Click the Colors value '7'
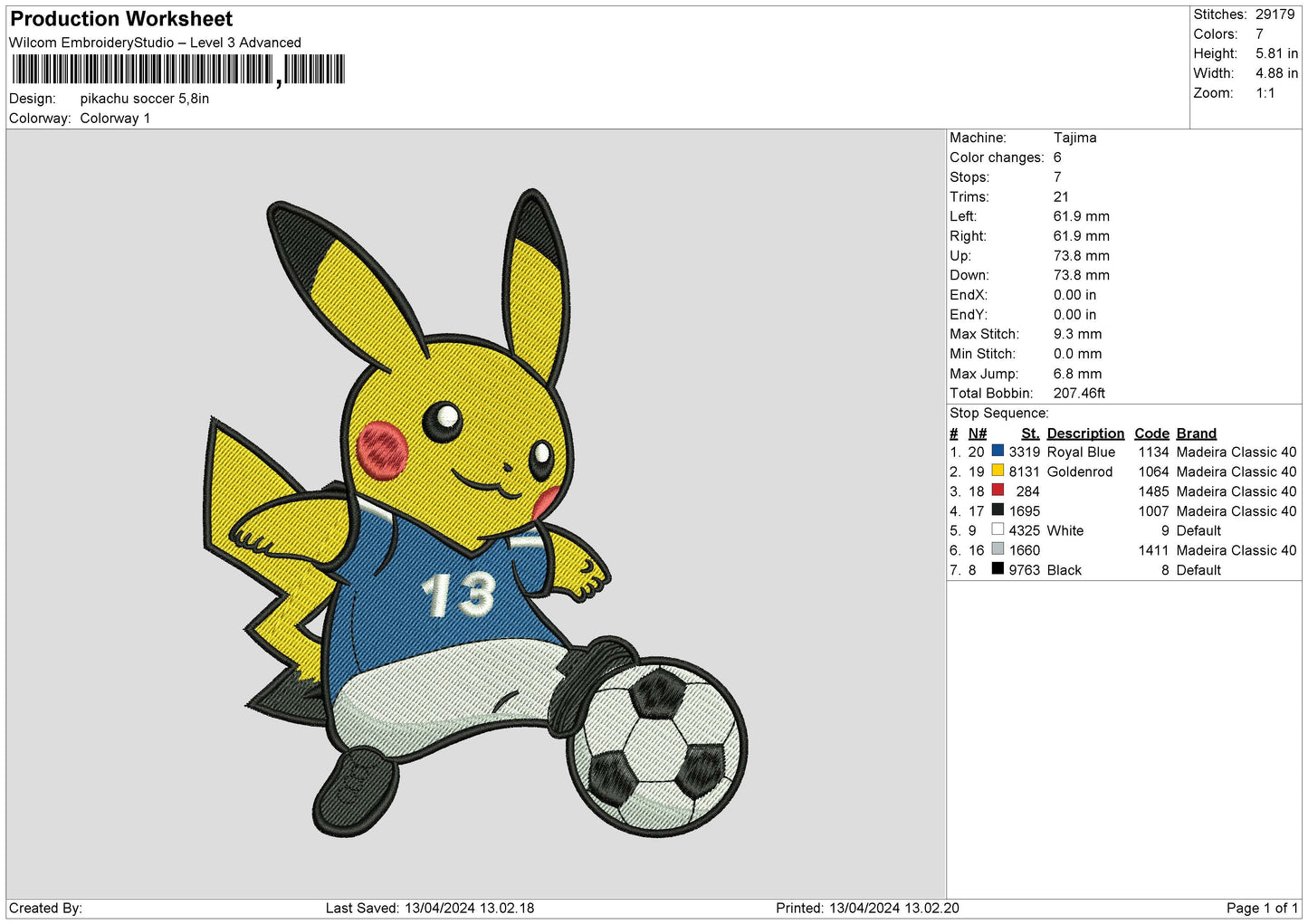1308x924 pixels. coord(1259,34)
